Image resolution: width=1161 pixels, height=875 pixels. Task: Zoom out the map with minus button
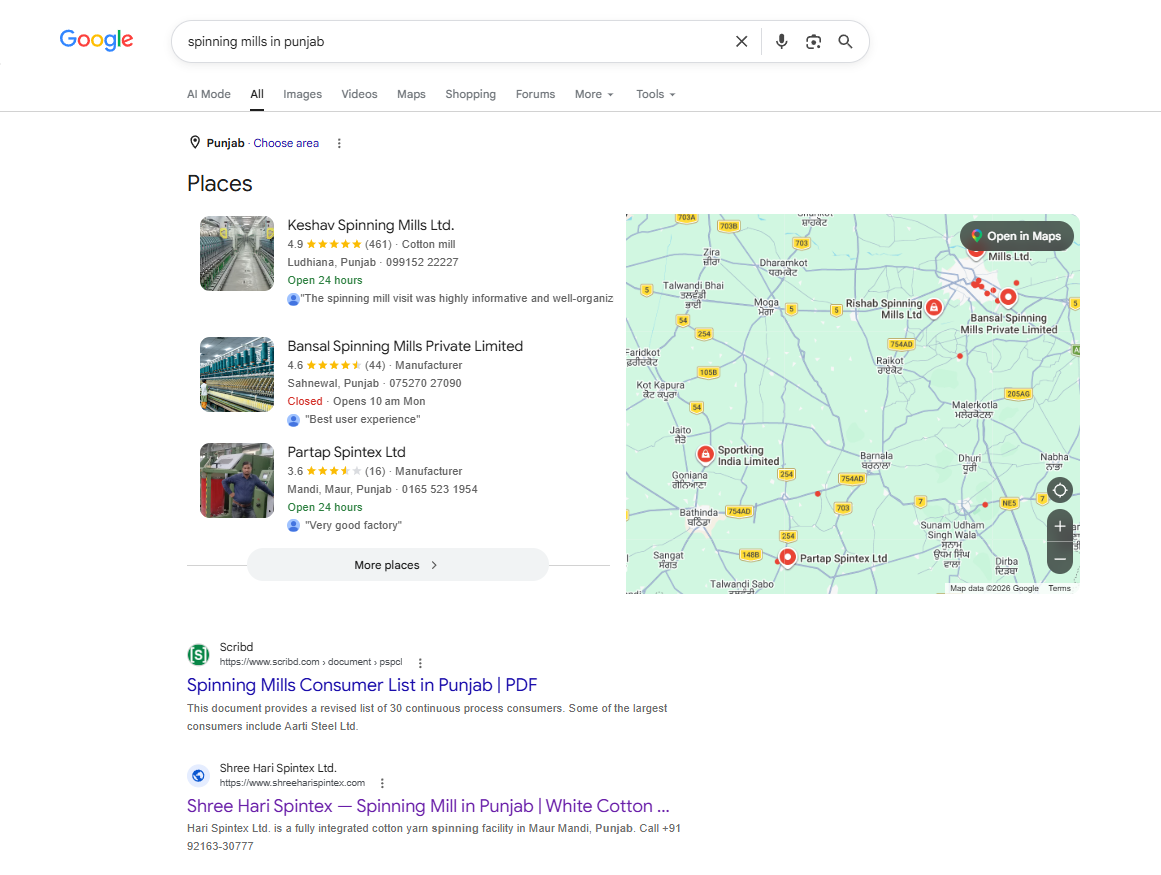click(1060, 559)
